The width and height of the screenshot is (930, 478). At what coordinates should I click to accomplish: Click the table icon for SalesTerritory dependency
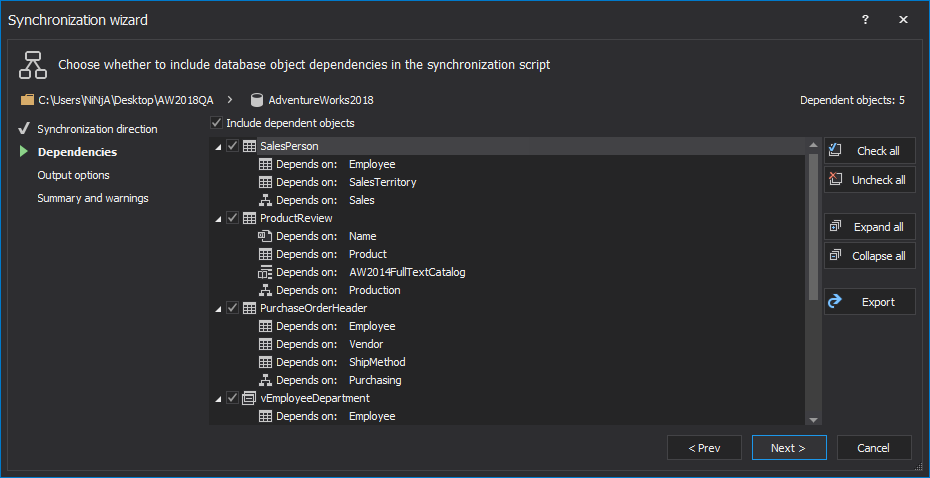266,182
